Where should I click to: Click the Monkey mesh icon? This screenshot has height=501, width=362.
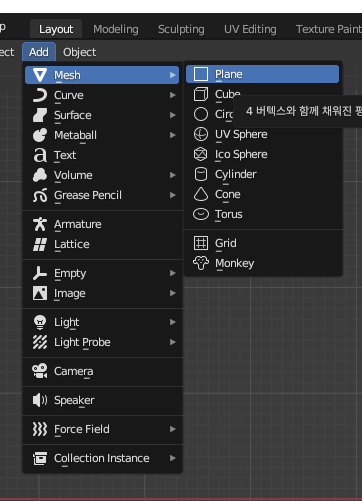[201, 263]
